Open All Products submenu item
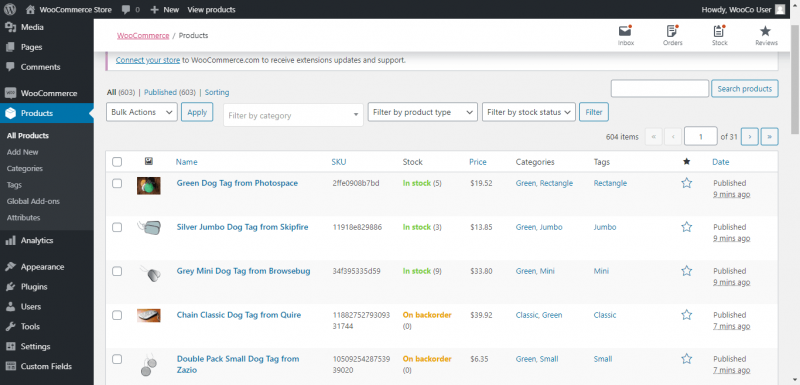 pyautogui.click(x=28, y=136)
